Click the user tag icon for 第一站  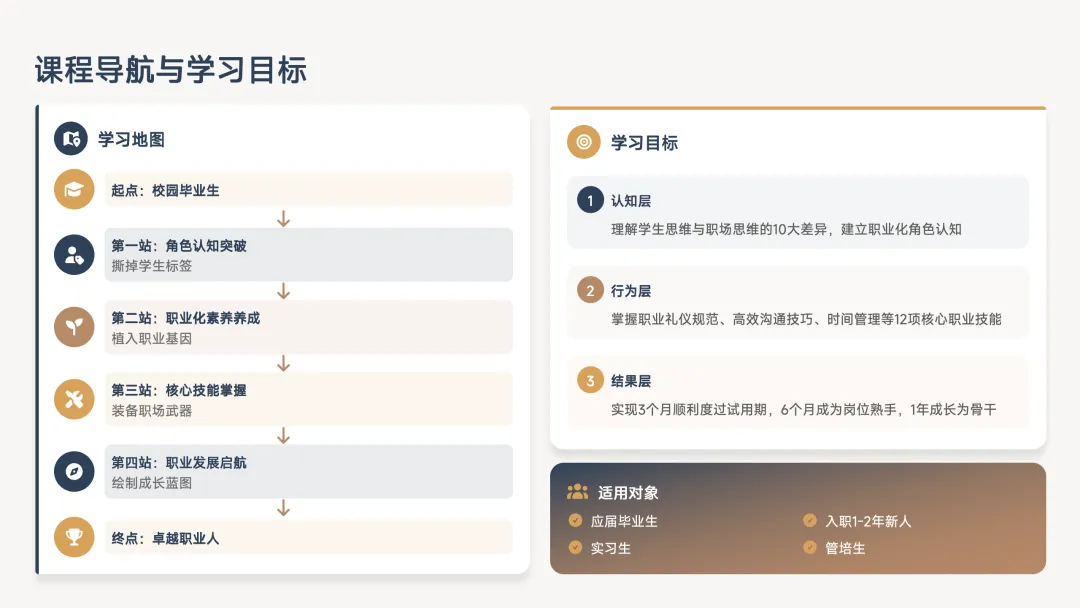(74, 255)
